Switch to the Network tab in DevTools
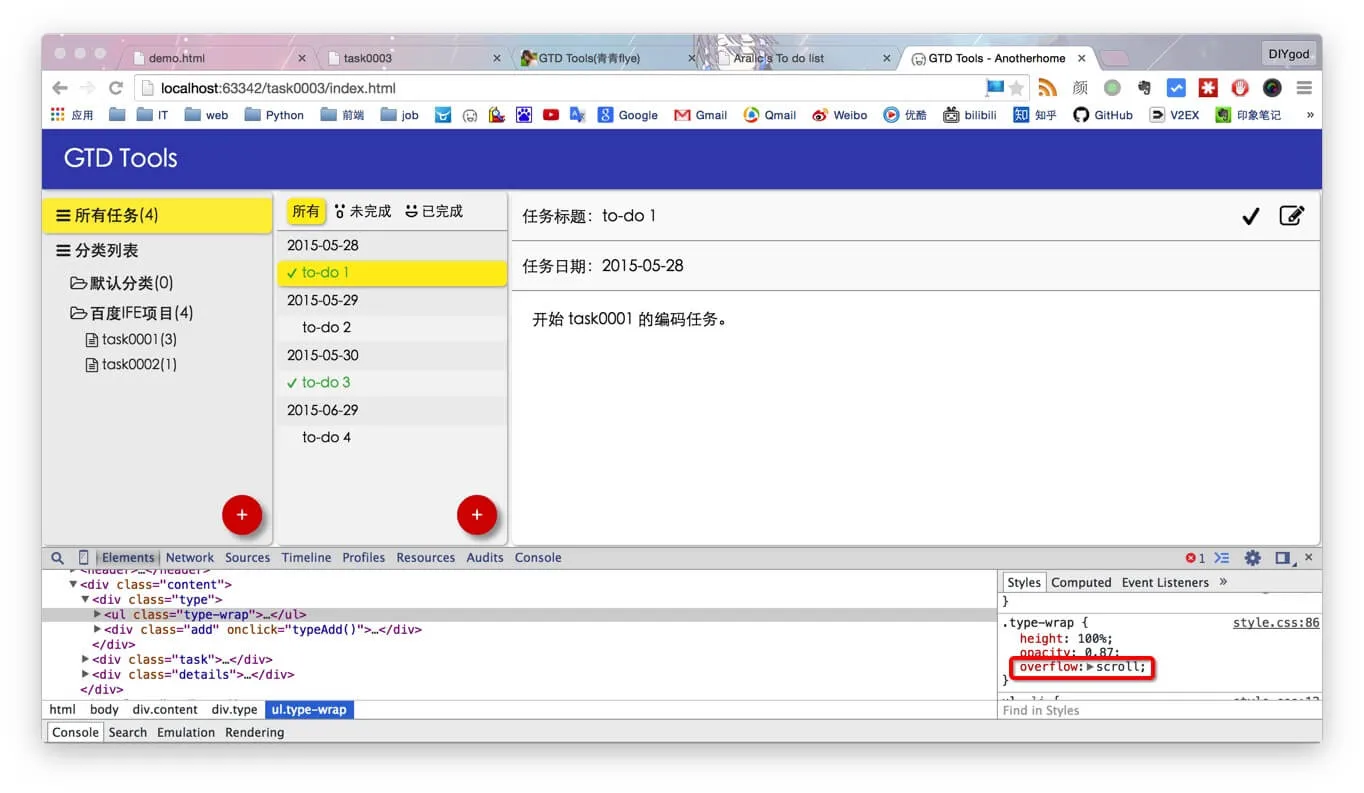This screenshot has height=793, width=1364. pos(190,558)
